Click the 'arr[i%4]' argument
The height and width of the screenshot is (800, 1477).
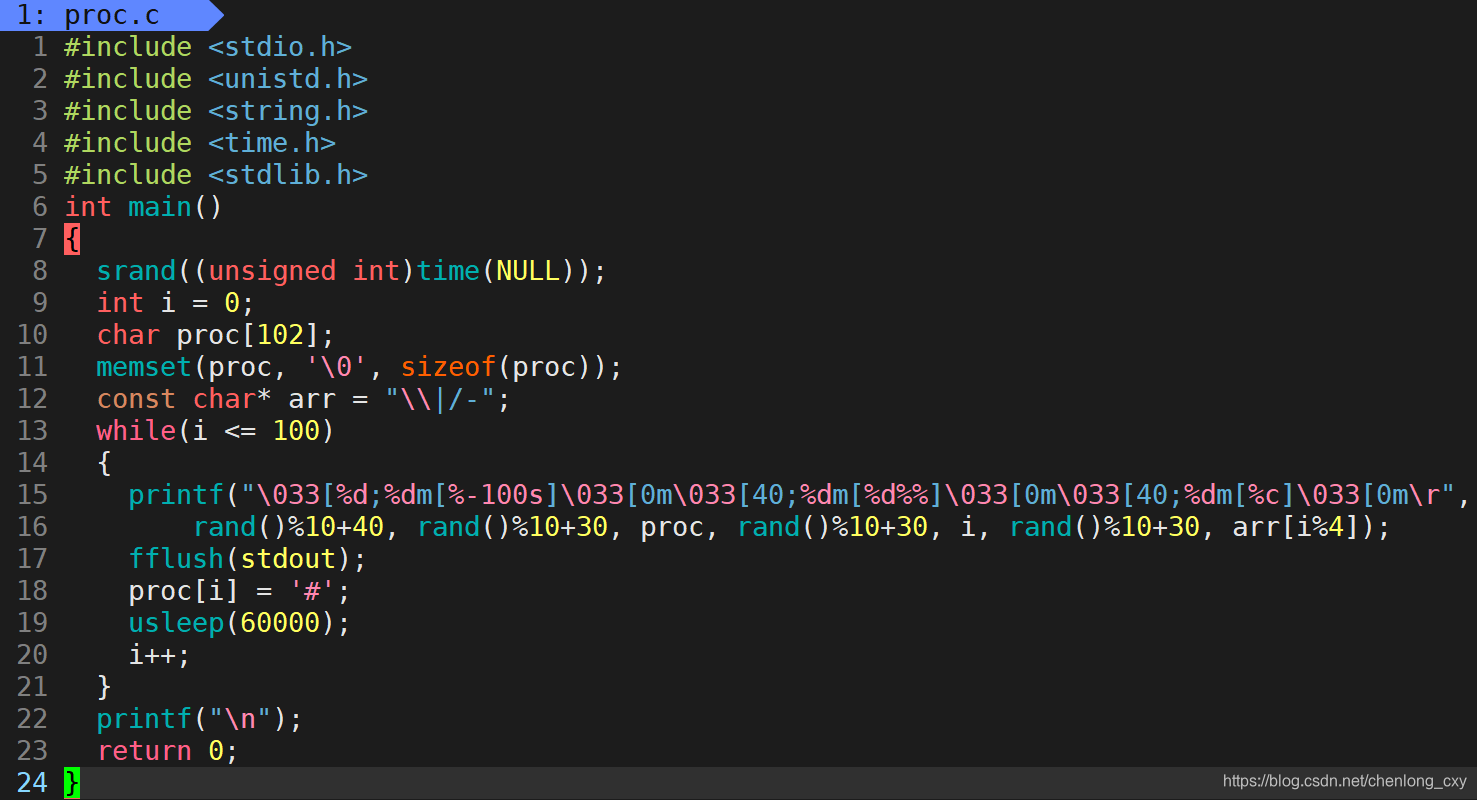click(1296, 527)
